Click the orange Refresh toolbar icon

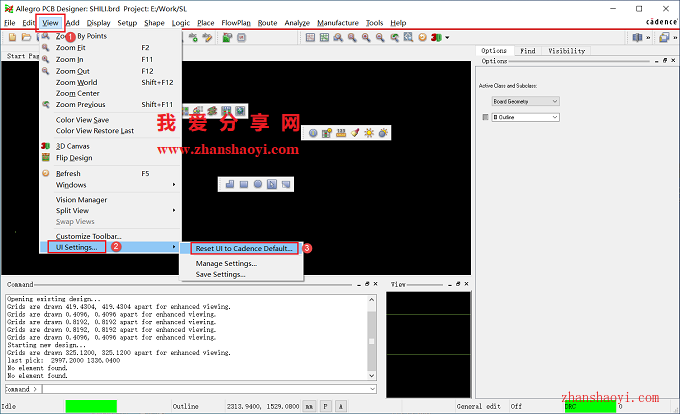coord(422,38)
